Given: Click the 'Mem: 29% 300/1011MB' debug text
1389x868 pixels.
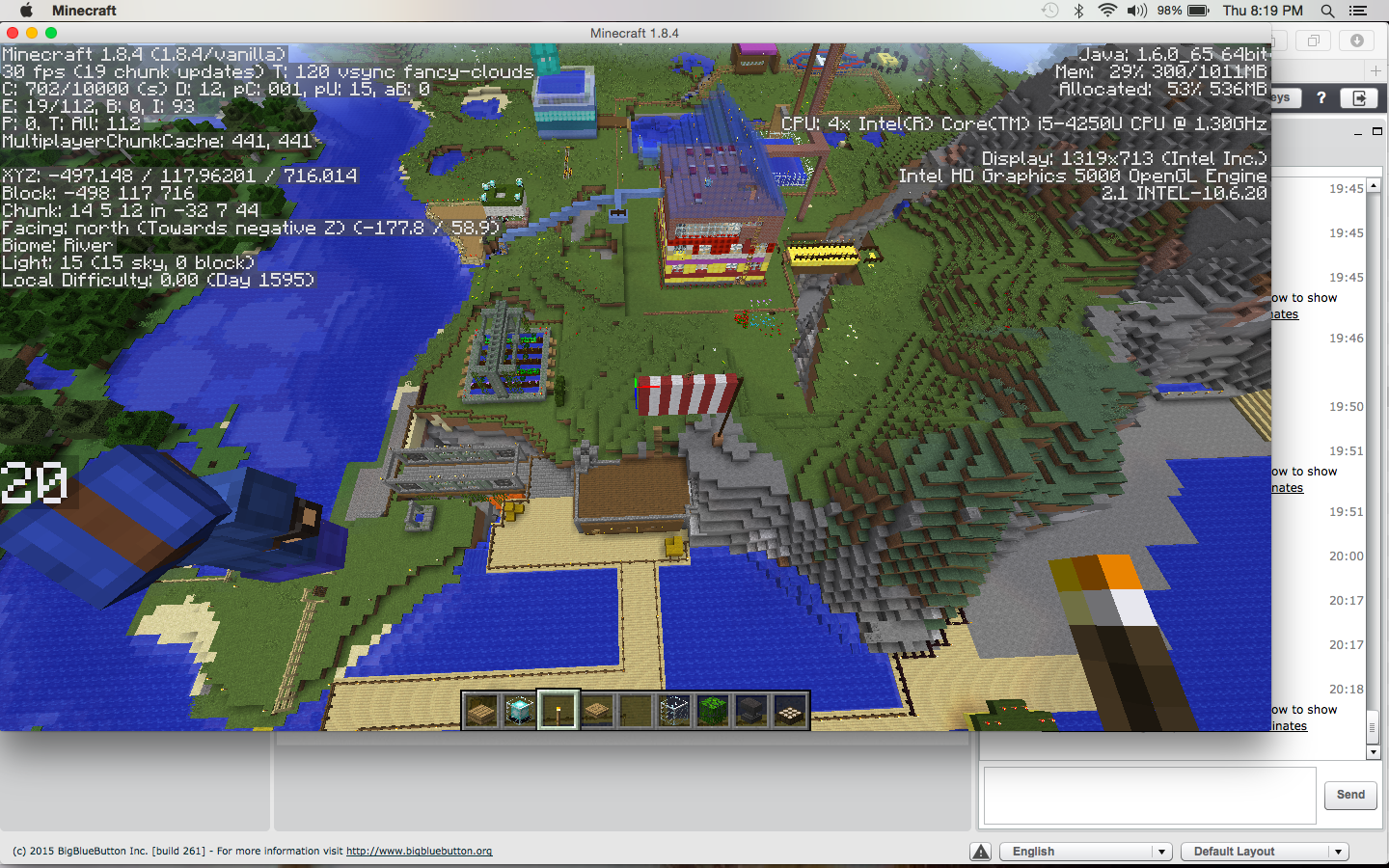Looking at the screenshot, I should point(1161,71).
